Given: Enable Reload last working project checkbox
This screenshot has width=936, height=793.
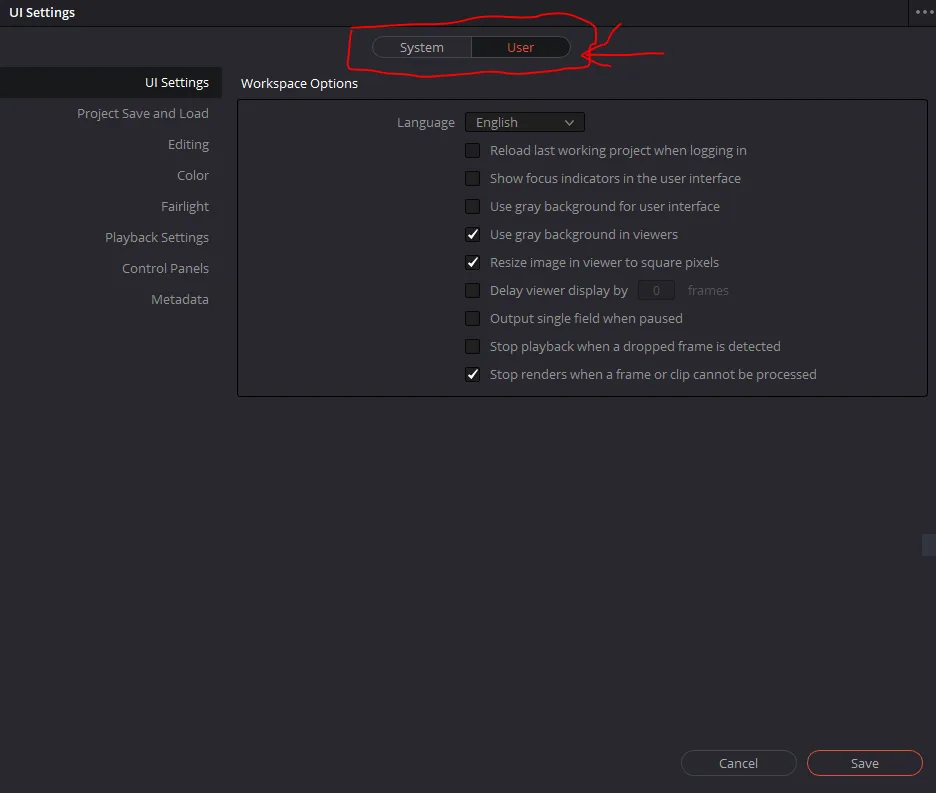Looking at the screenshot, I should tap(473, 151).
